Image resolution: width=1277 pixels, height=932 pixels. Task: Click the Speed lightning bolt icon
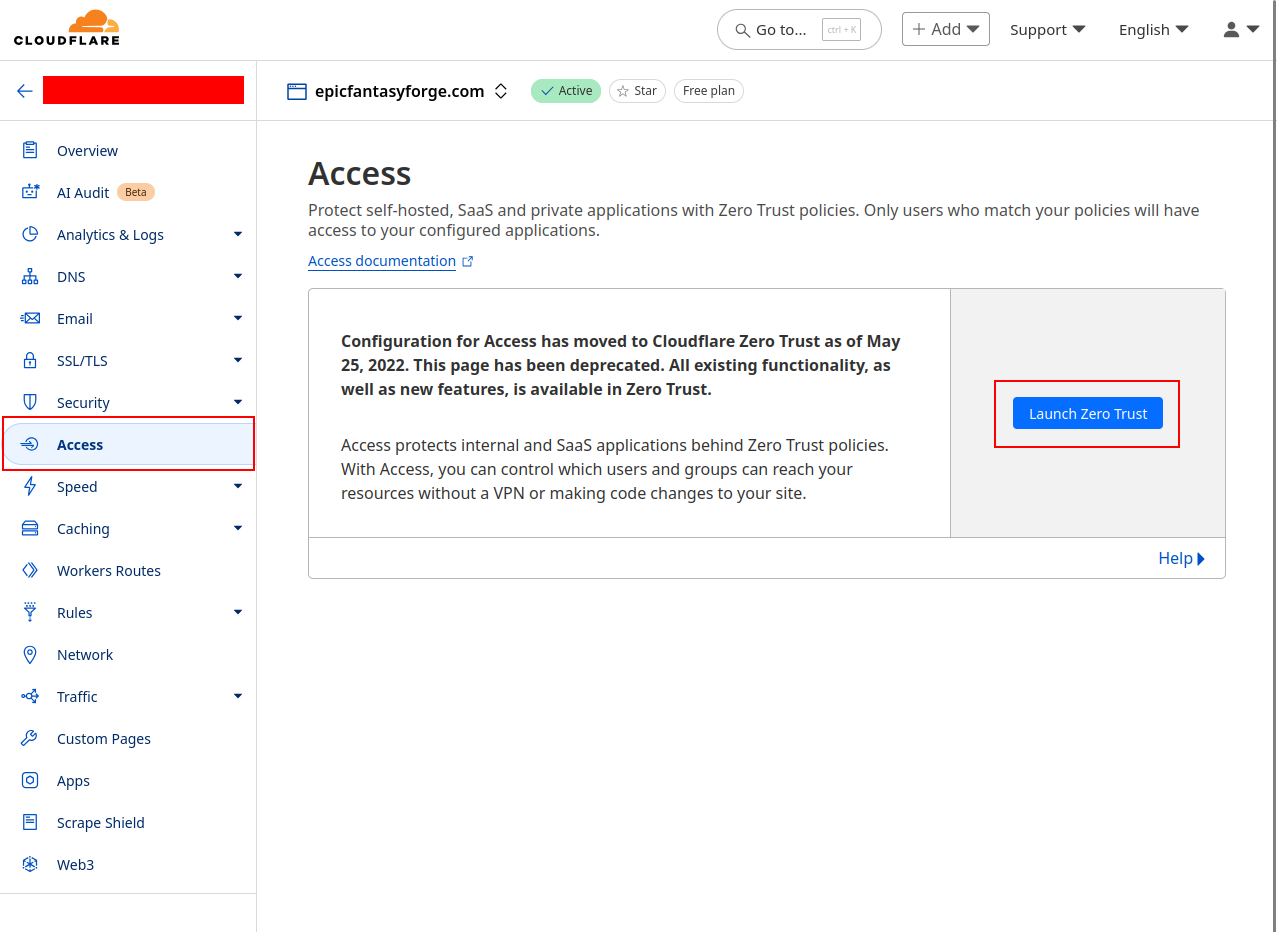tap(30, 486)
